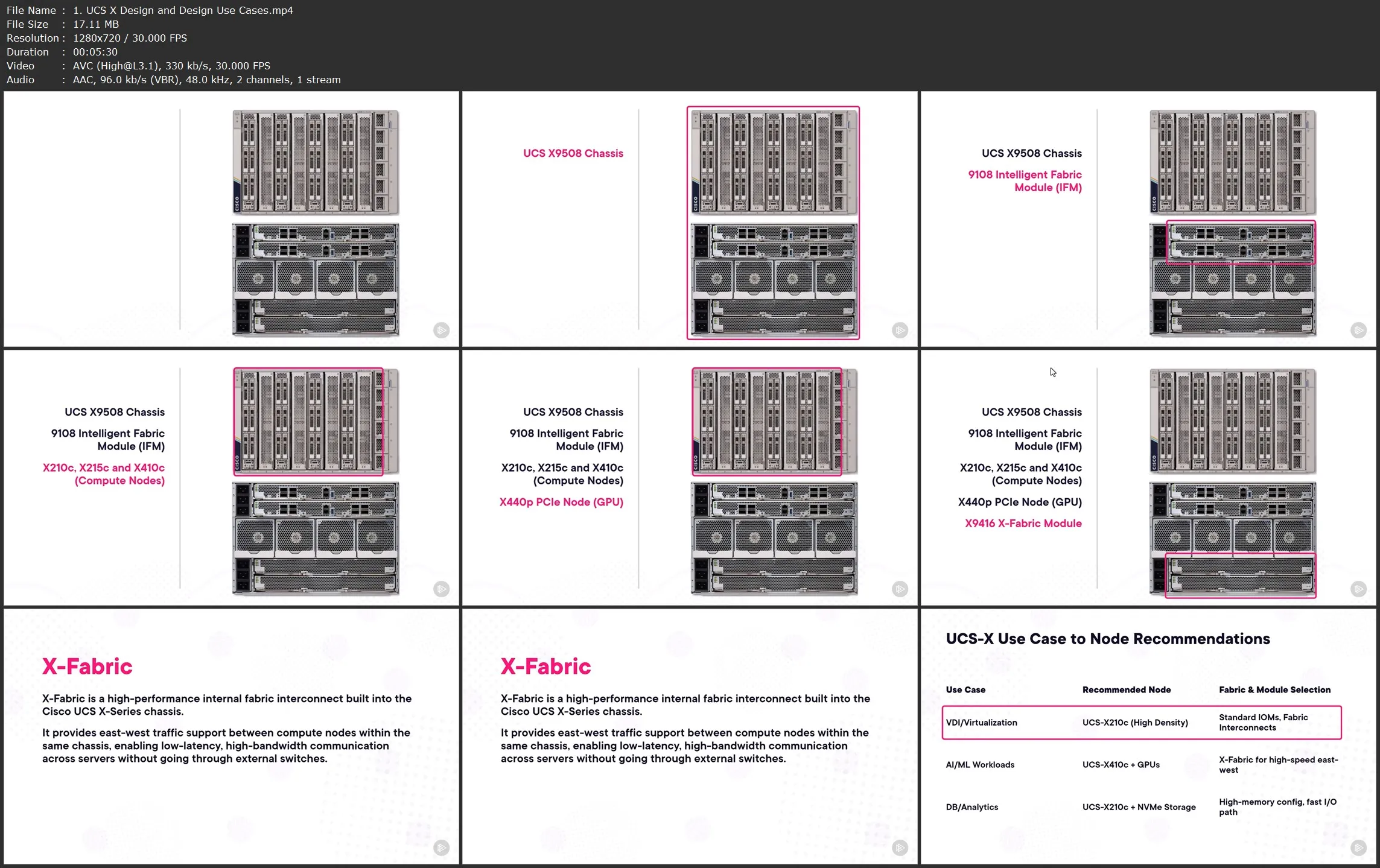Click the 'Use Case' column header
Screen dimensions: 1380x868
(x=965, y=689)
